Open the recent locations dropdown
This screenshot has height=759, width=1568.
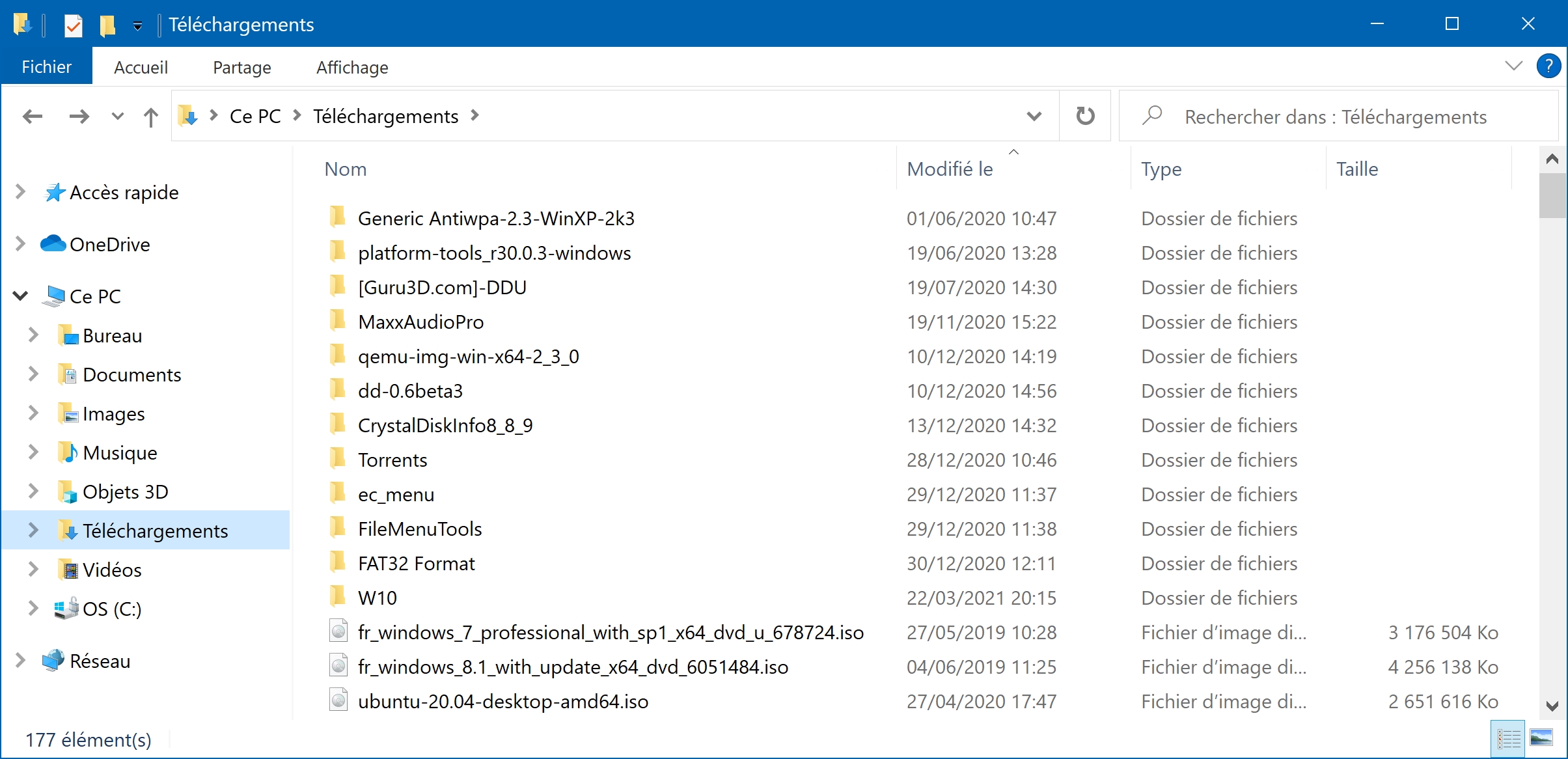point(117,117)
